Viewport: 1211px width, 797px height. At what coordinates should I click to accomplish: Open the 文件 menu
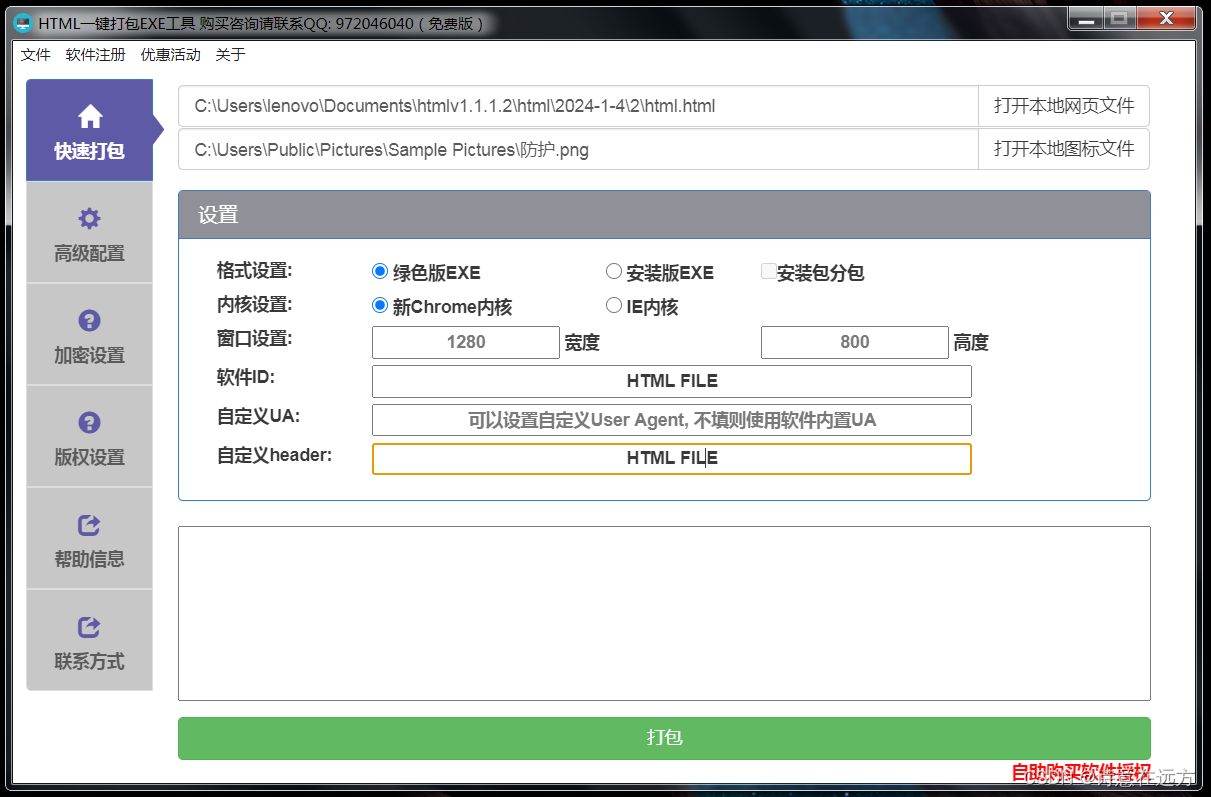(35, 54)
